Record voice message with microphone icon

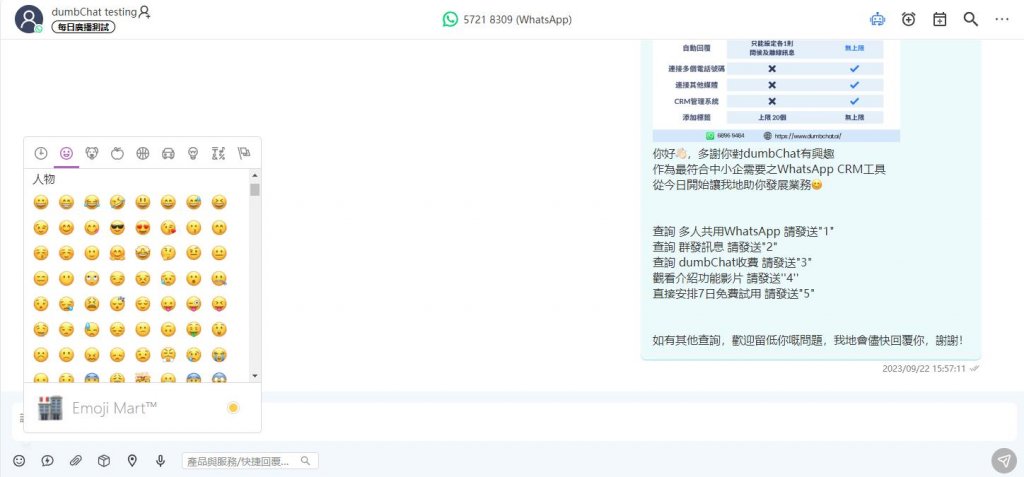[x=161, y=461]
